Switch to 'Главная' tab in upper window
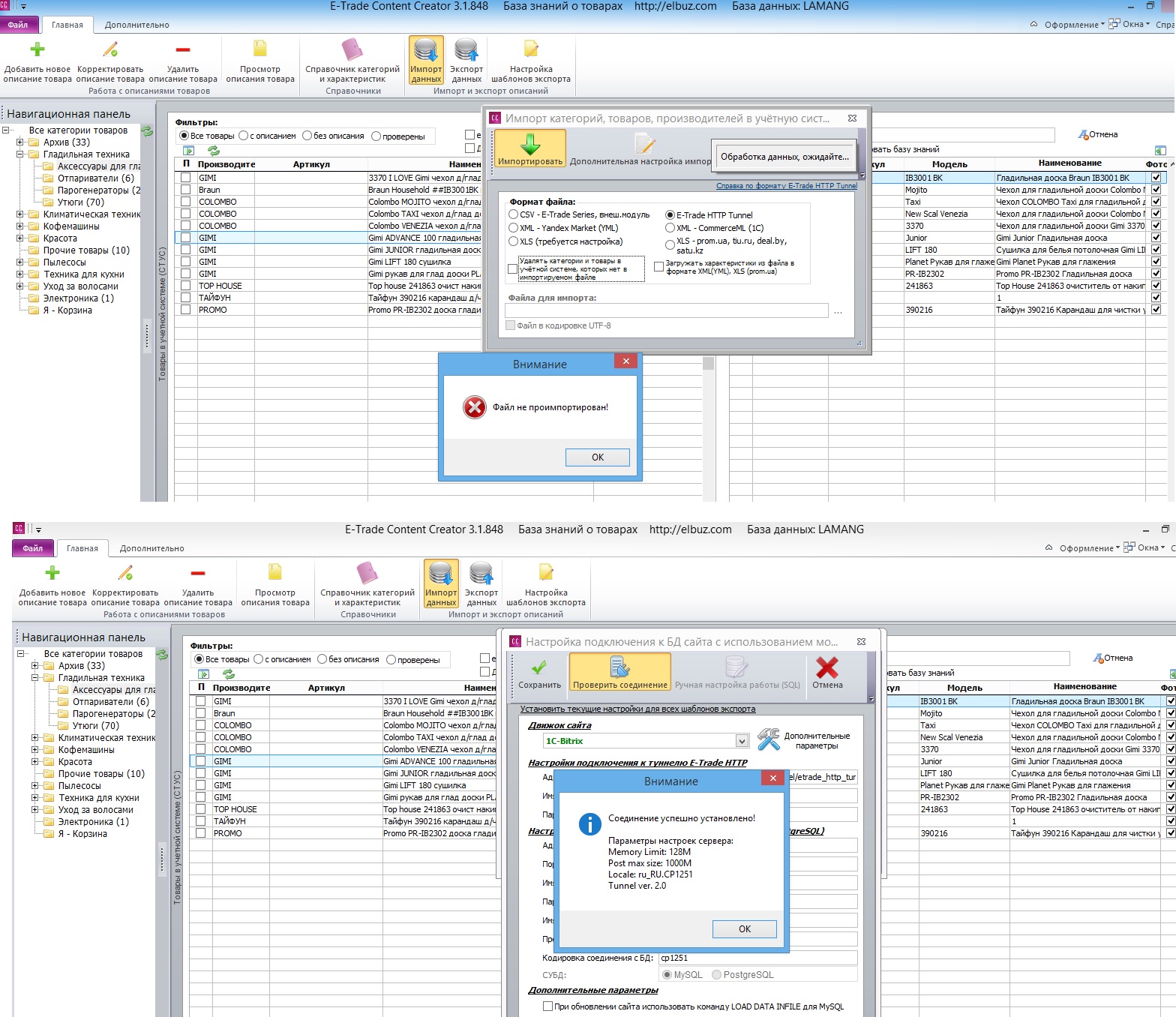Image resolution: width=1176 pixels, height=1017 pixels. point(67,25)
